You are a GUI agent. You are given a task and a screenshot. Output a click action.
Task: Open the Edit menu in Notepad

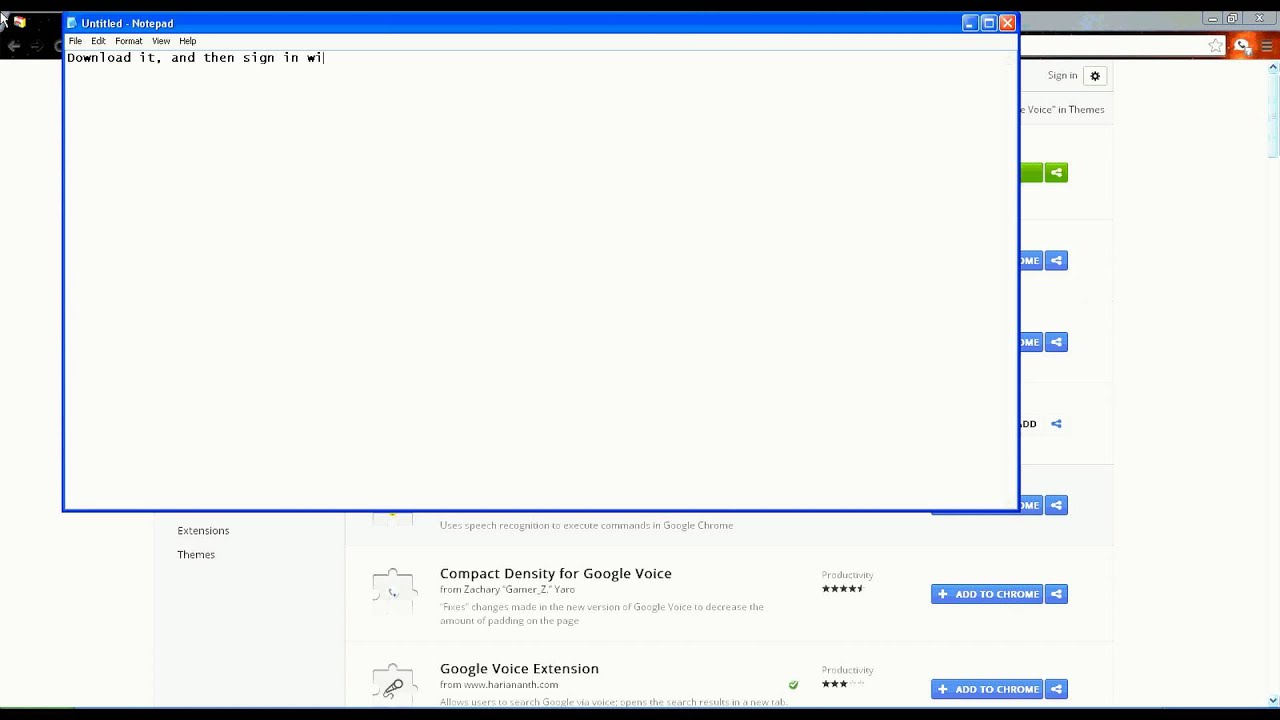click(98, 41)
